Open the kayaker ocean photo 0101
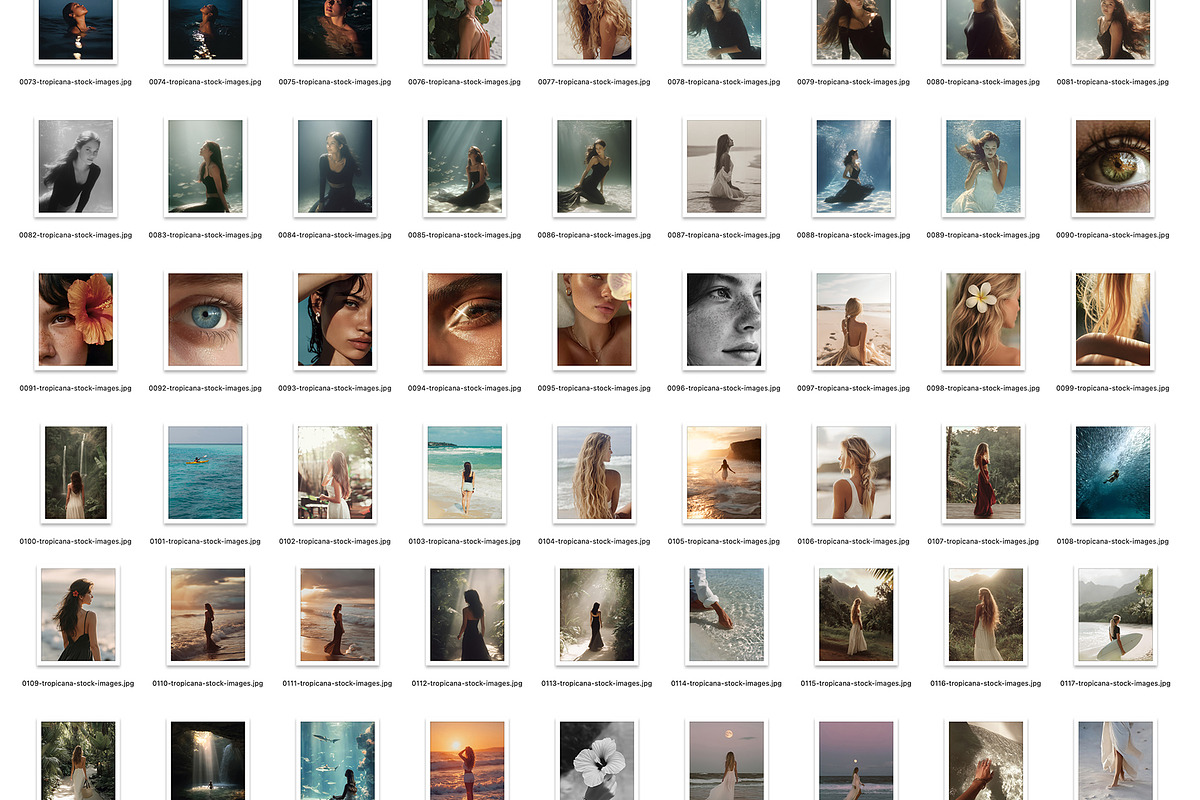The image size is (1200, 800). (x=205, y=472)
